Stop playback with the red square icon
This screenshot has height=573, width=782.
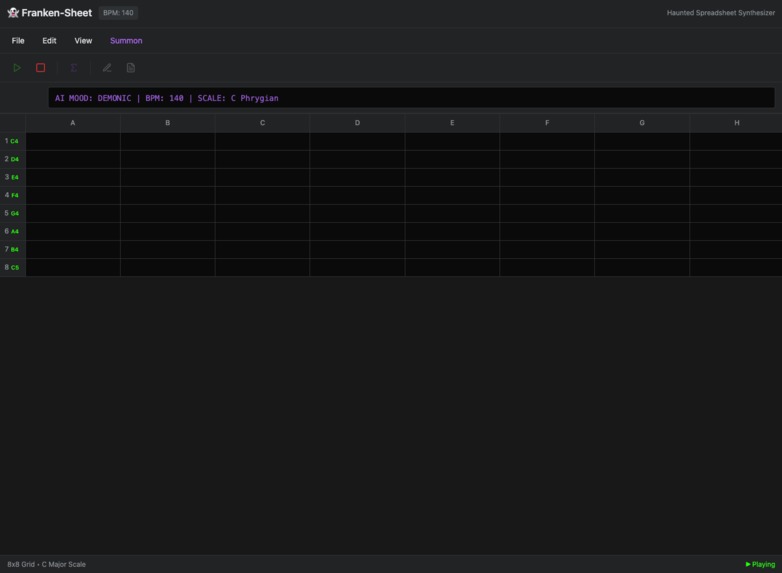tap(41, 68)
